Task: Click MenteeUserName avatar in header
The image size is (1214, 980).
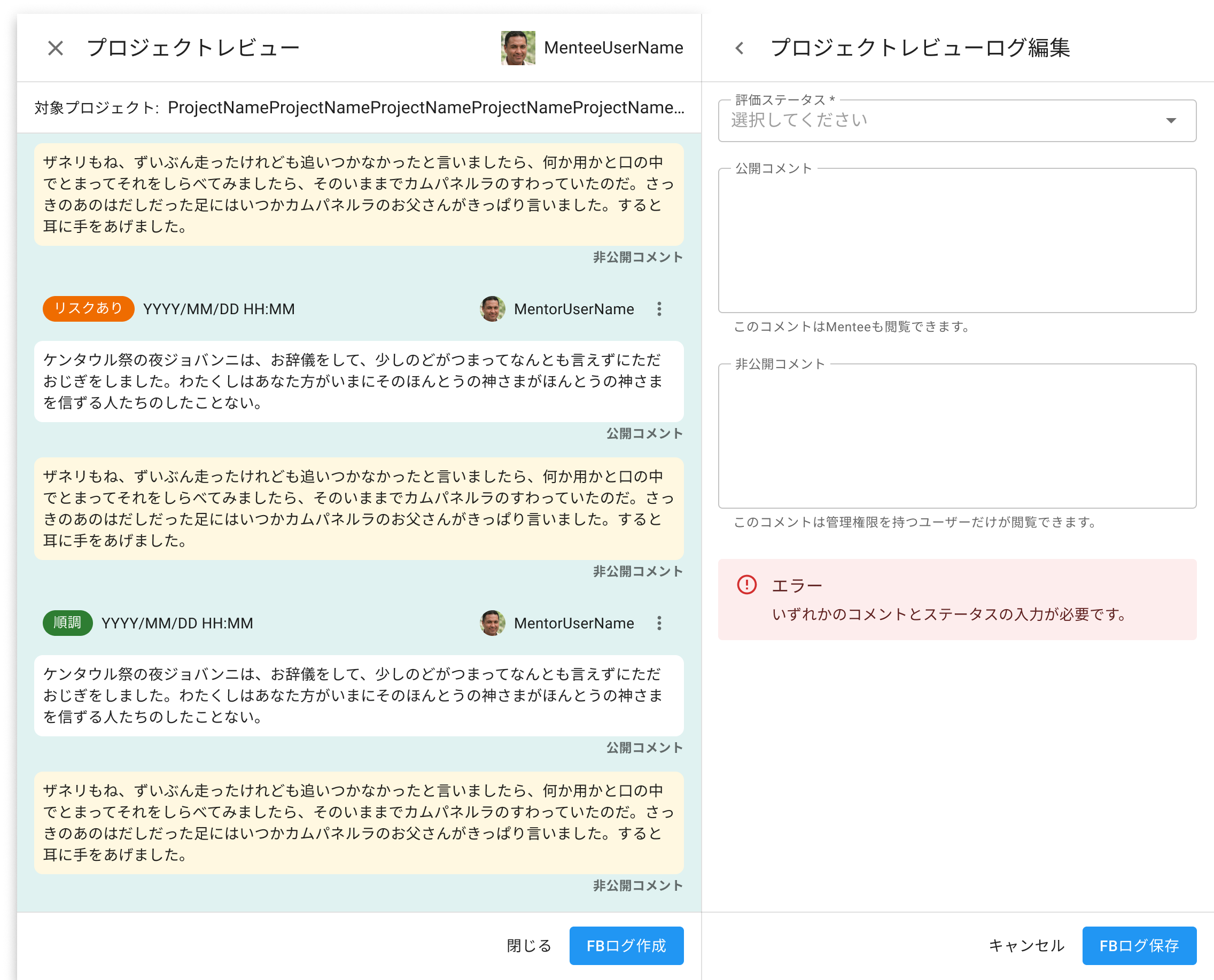Action: [x=518, y=48]
